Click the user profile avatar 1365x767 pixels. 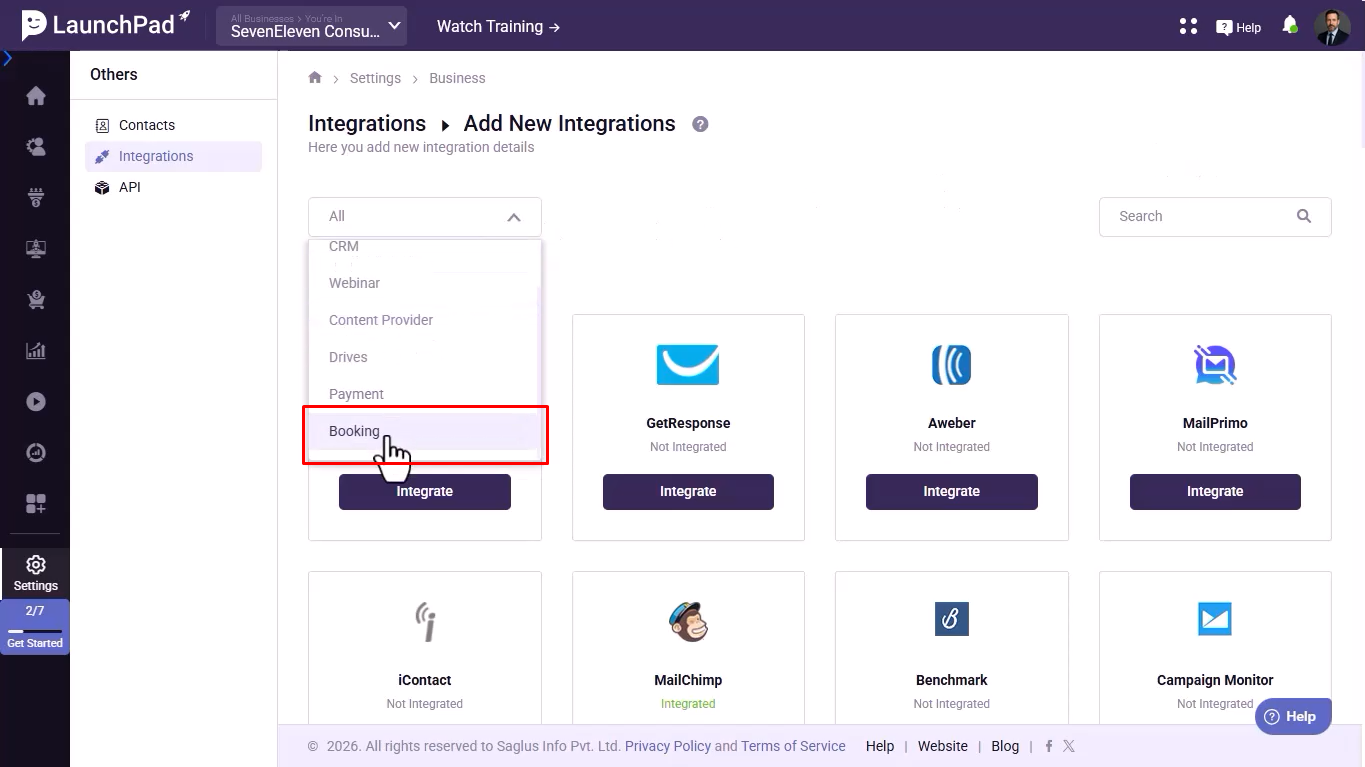(1332, 27)
